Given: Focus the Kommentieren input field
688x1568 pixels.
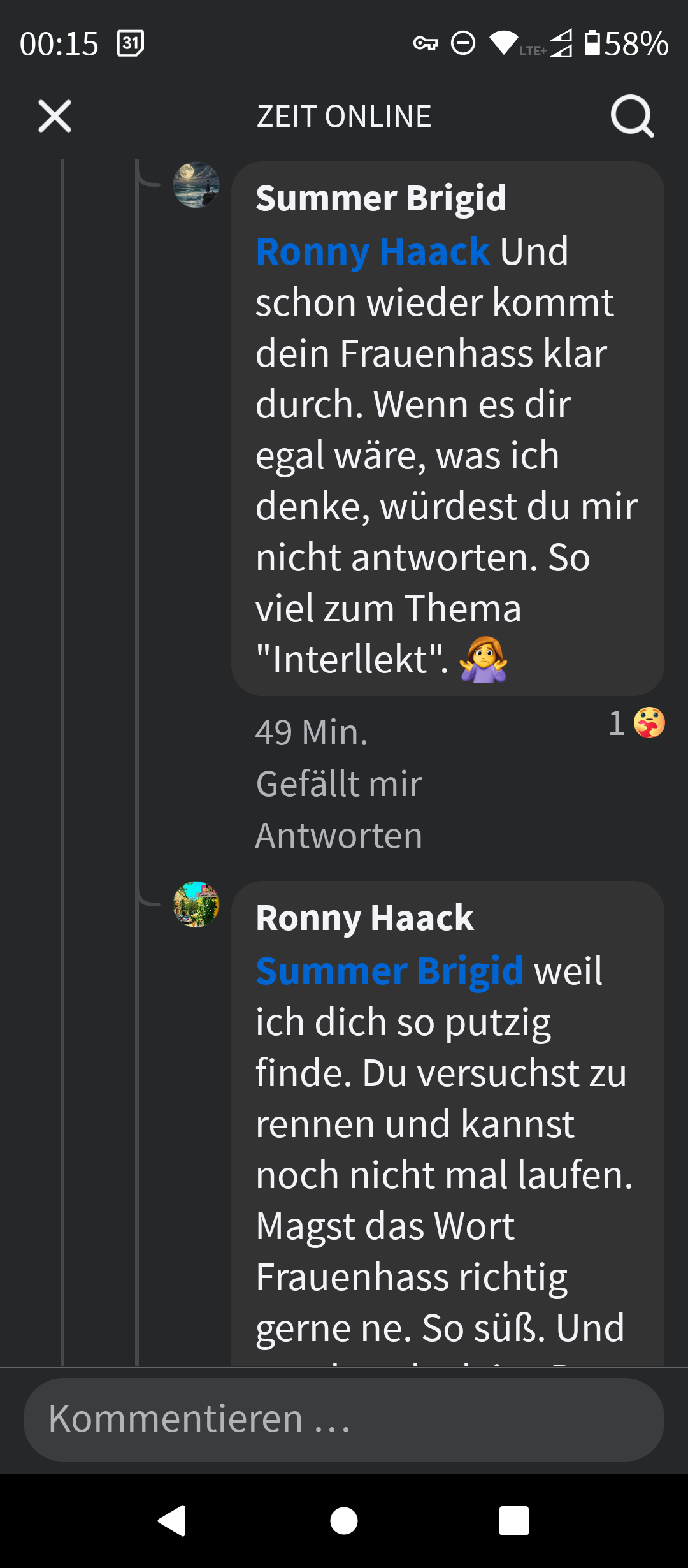Looking at the screenshot, I should pyautogui.click(x=344, y=1419).
